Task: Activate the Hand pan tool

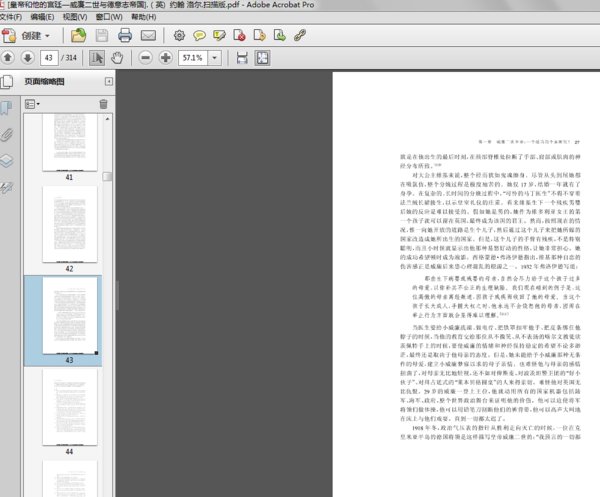Action: [x=119, y=58]
